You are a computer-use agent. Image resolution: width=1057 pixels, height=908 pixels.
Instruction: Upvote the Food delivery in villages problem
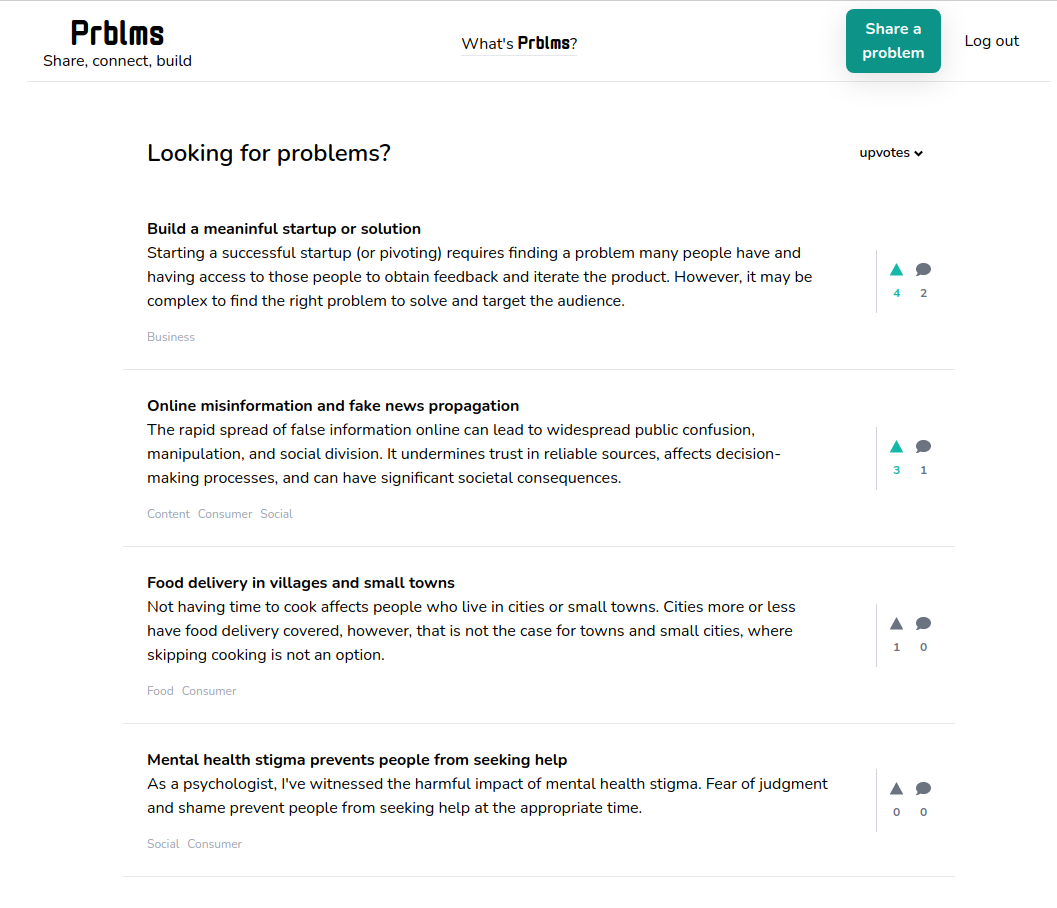click(x=896, y=624)
